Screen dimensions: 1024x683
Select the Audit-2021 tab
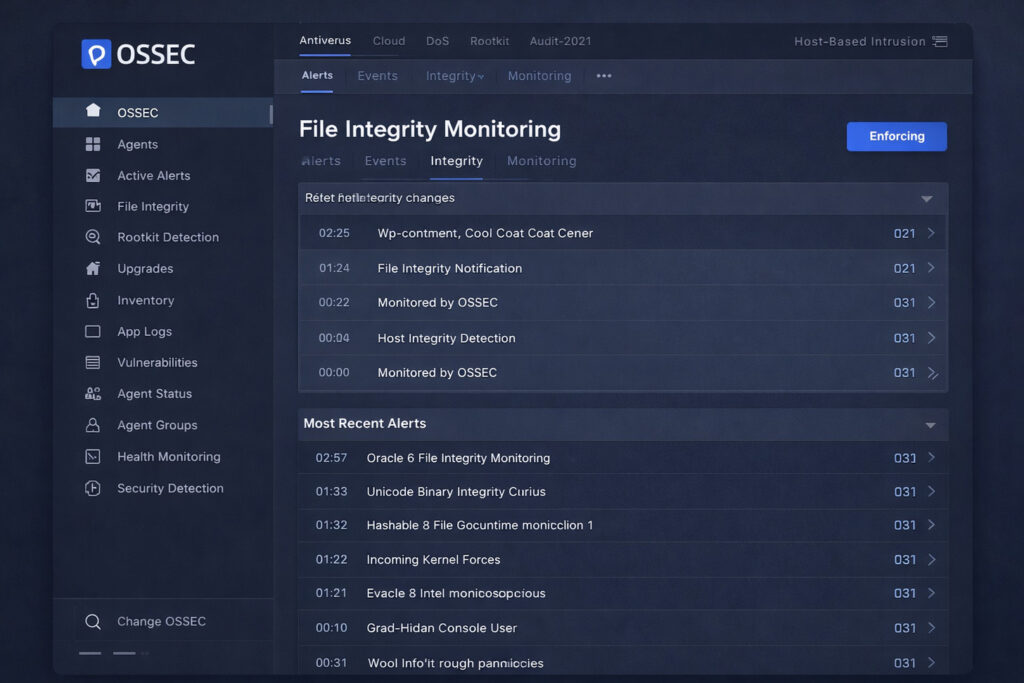point(561,41)
